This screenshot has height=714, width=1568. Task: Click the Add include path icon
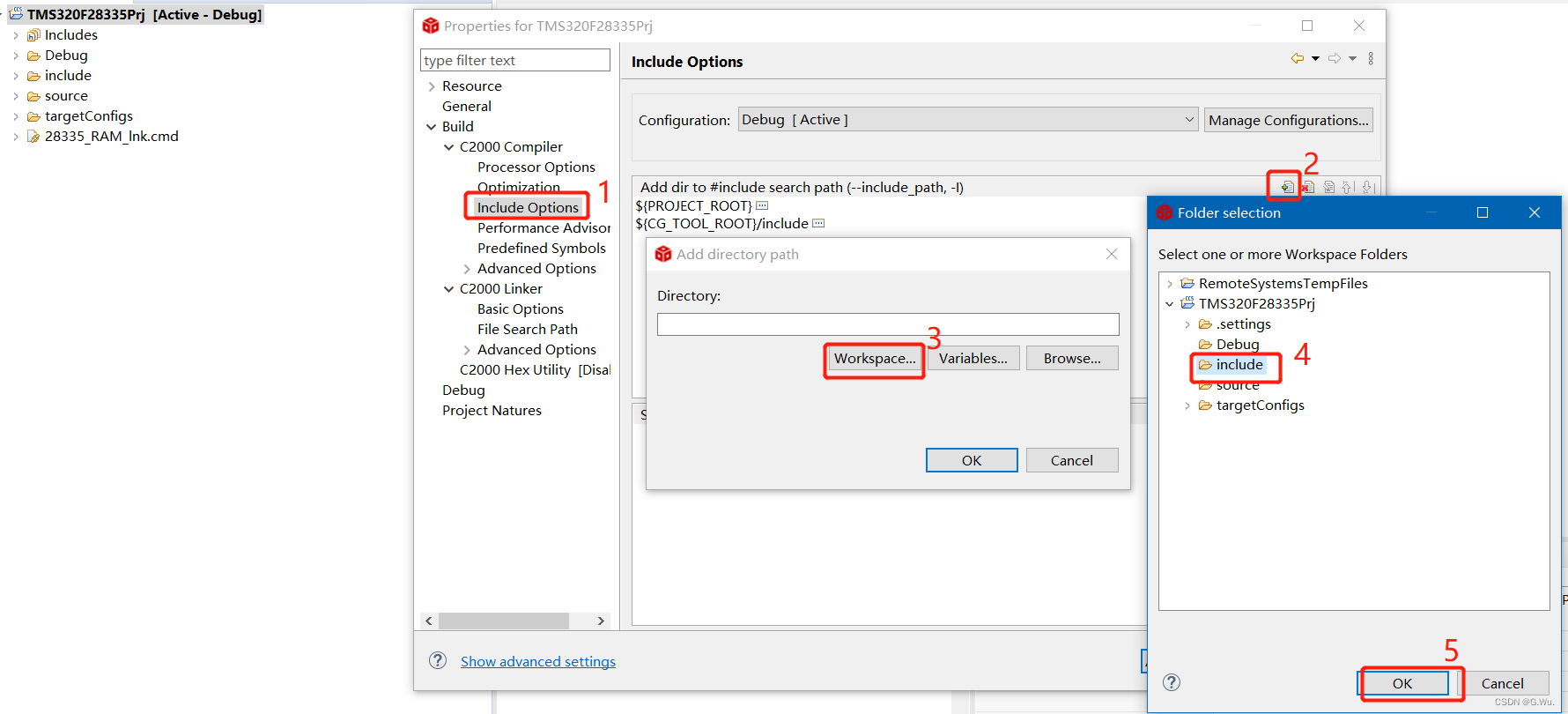(x=1287, y=187)
